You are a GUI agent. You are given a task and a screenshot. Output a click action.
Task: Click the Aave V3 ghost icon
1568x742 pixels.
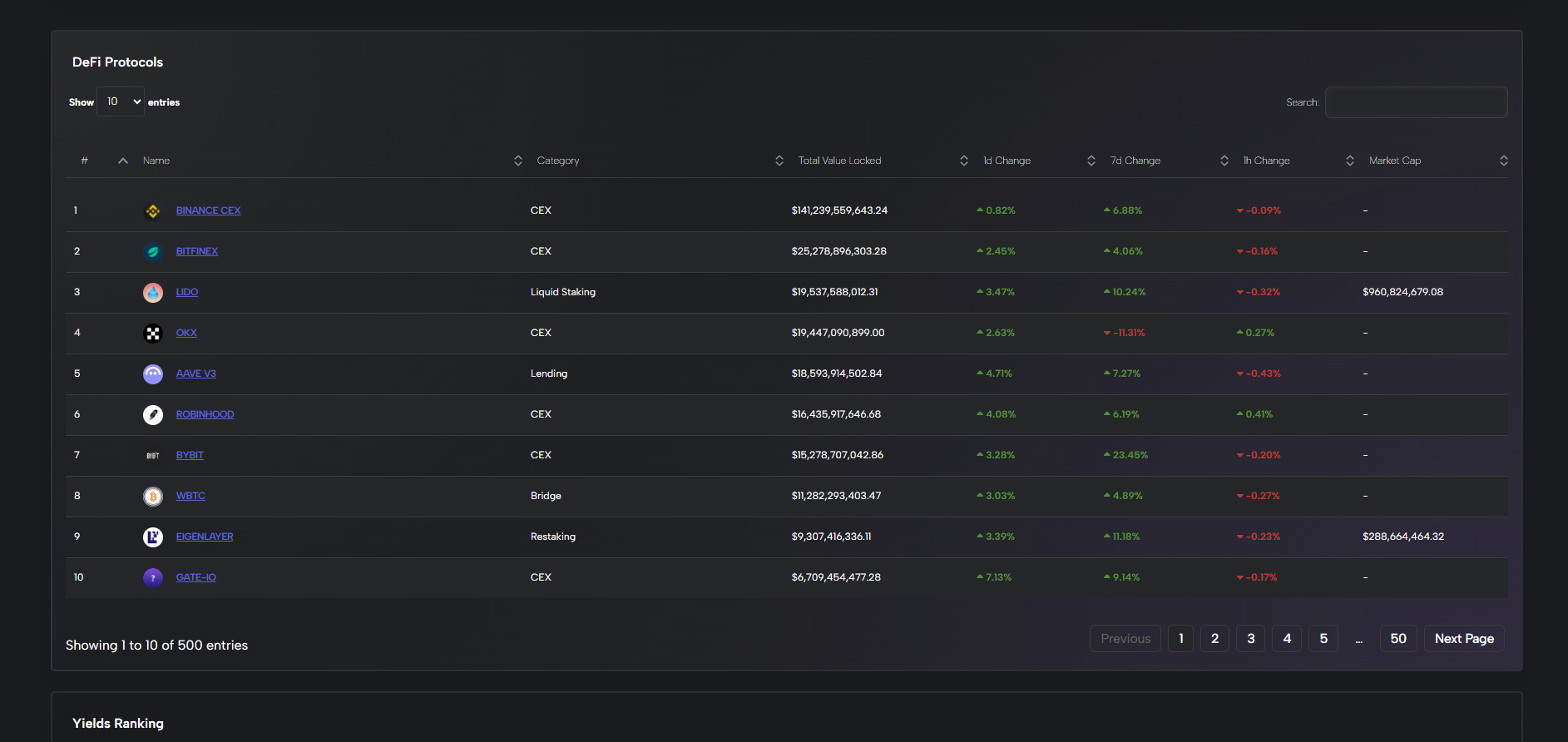153,374
